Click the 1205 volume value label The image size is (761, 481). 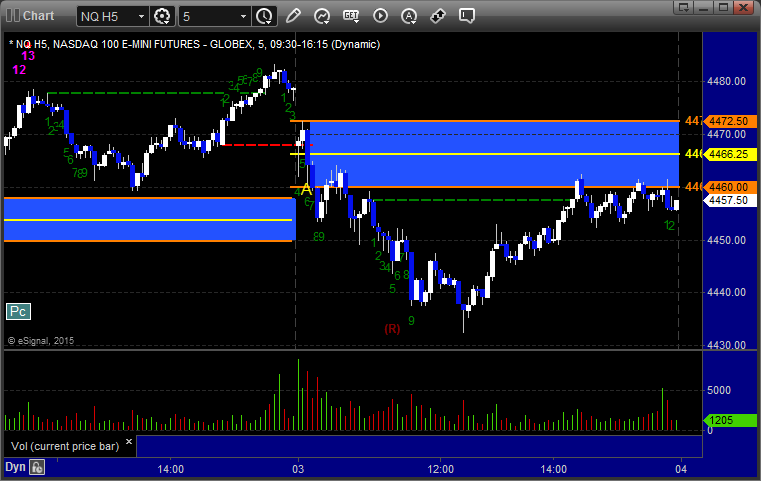[730, 420]
